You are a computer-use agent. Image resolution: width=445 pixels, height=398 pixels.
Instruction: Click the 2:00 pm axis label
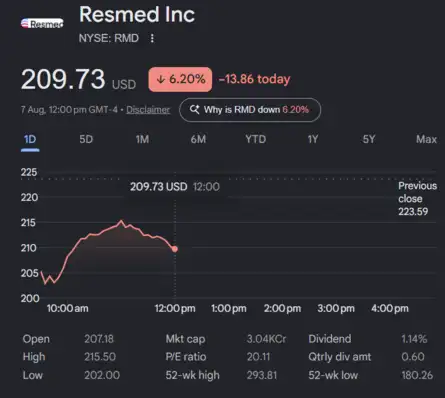click(x=282, y=308)
